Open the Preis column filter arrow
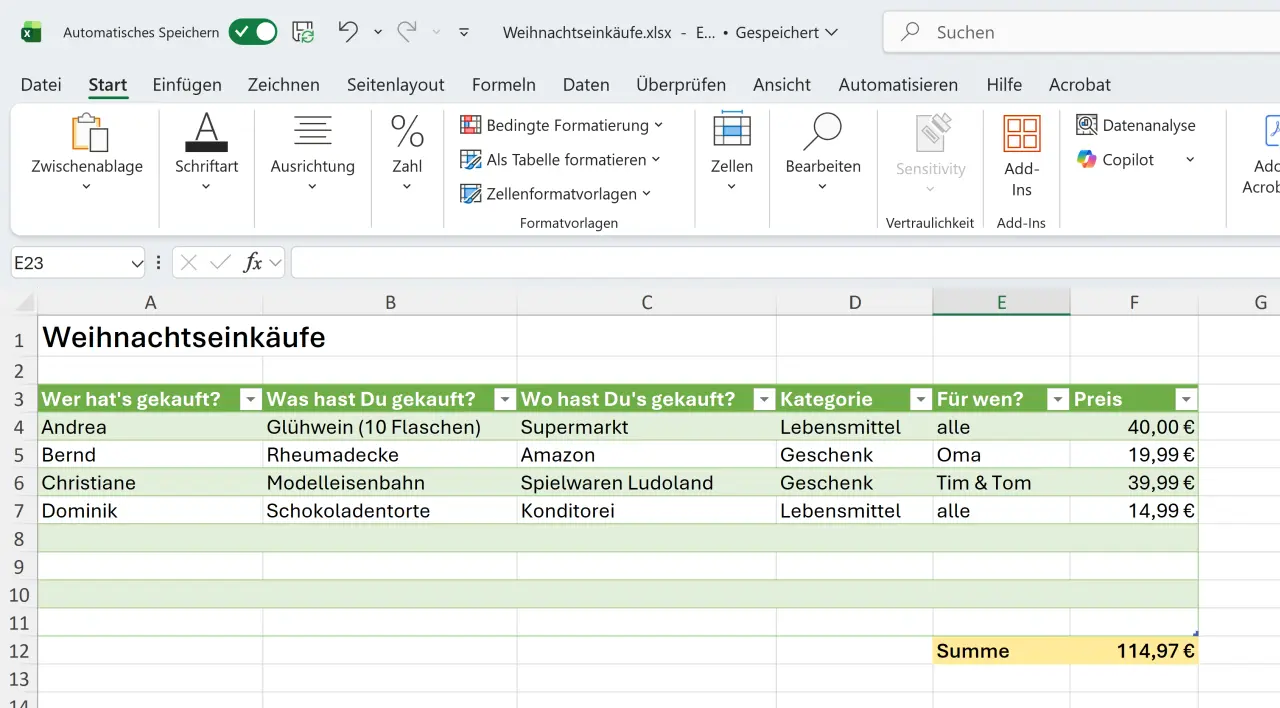 [1185, 399]
